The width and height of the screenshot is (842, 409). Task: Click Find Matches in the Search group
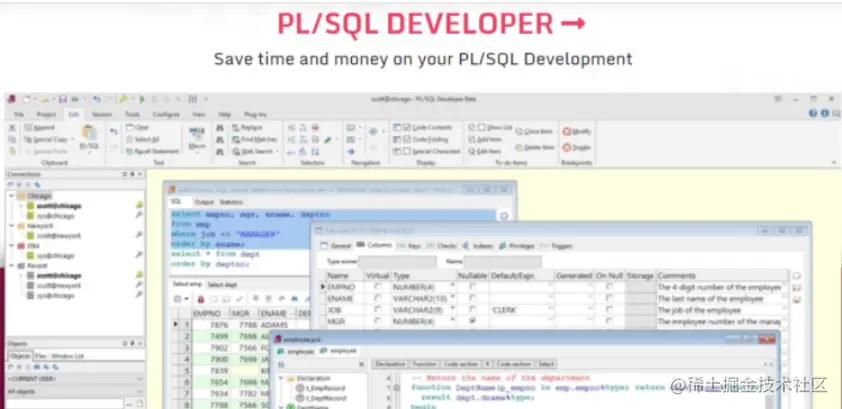point(255,140)
